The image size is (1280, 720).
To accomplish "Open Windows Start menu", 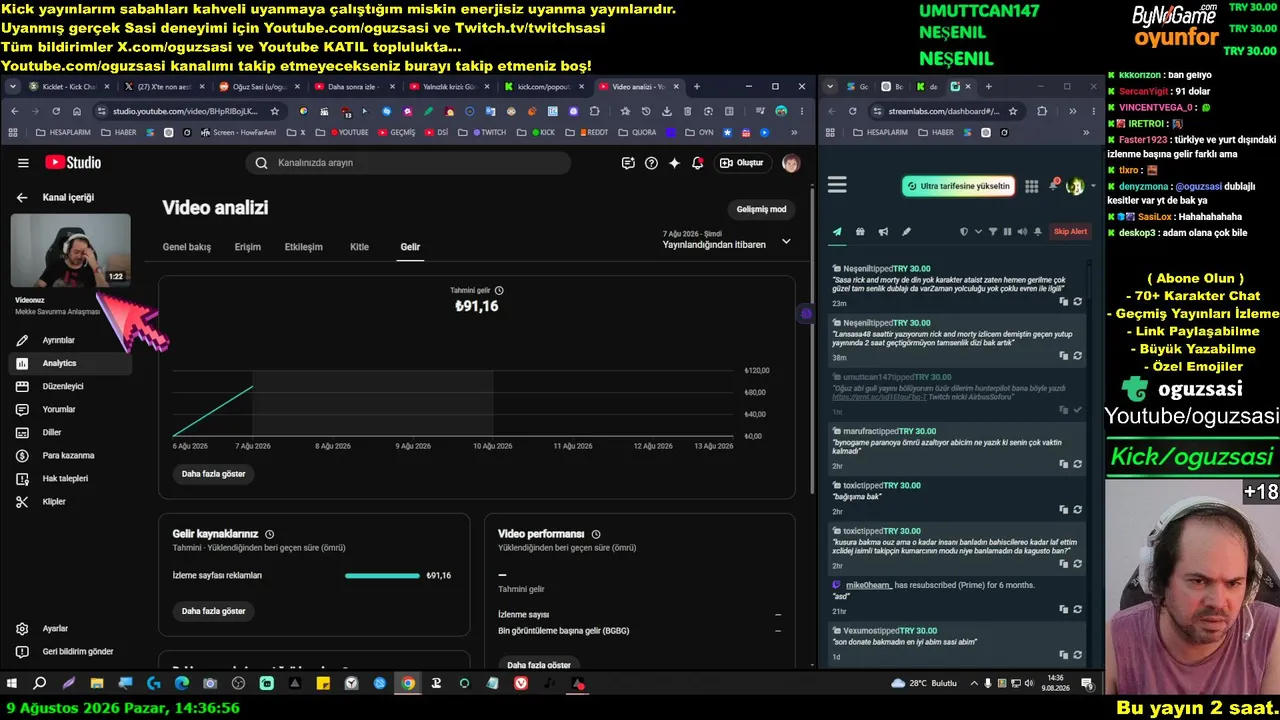I will click(12, 684).
